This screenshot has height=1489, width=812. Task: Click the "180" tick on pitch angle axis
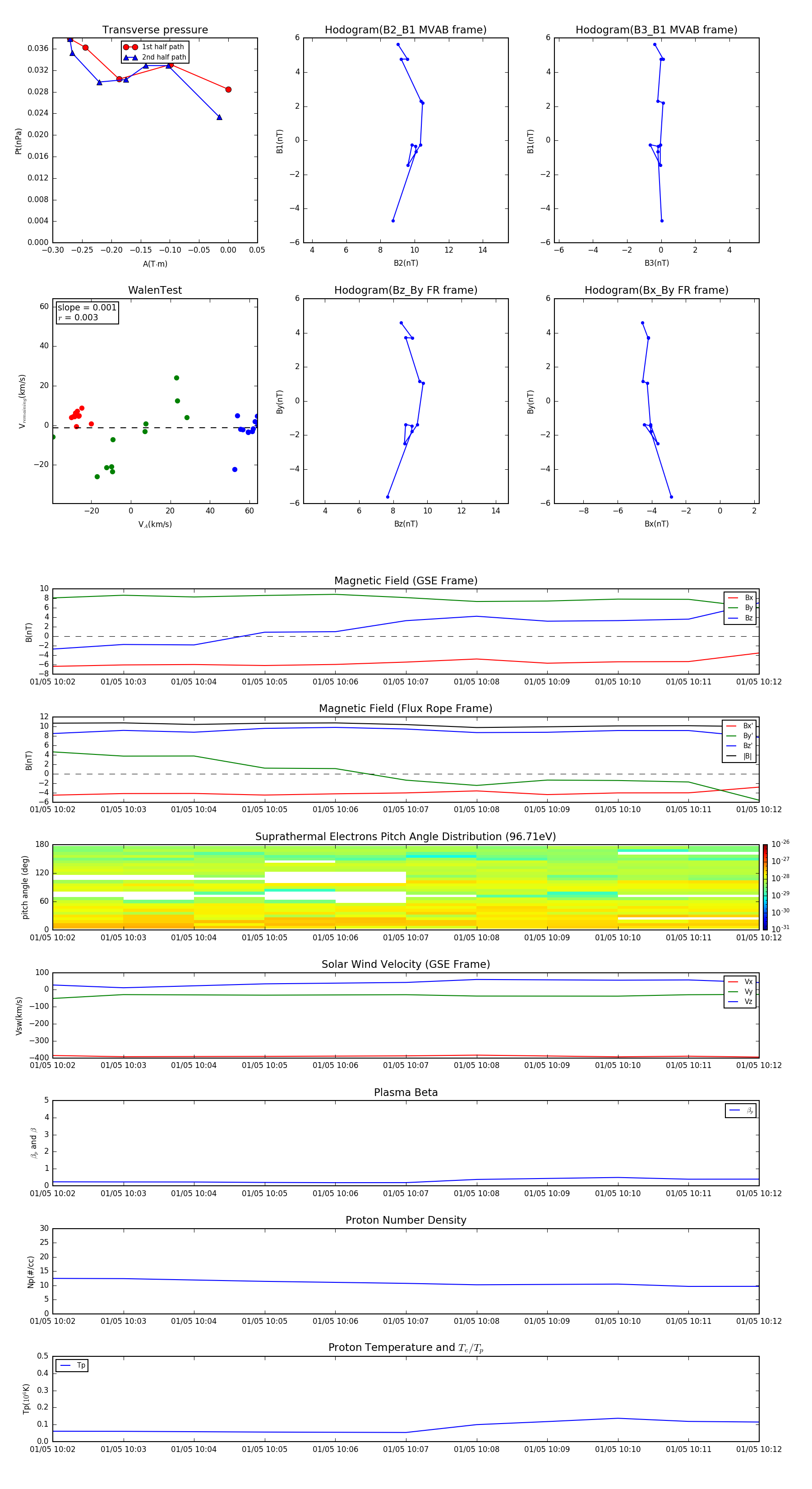pos(42,845)
